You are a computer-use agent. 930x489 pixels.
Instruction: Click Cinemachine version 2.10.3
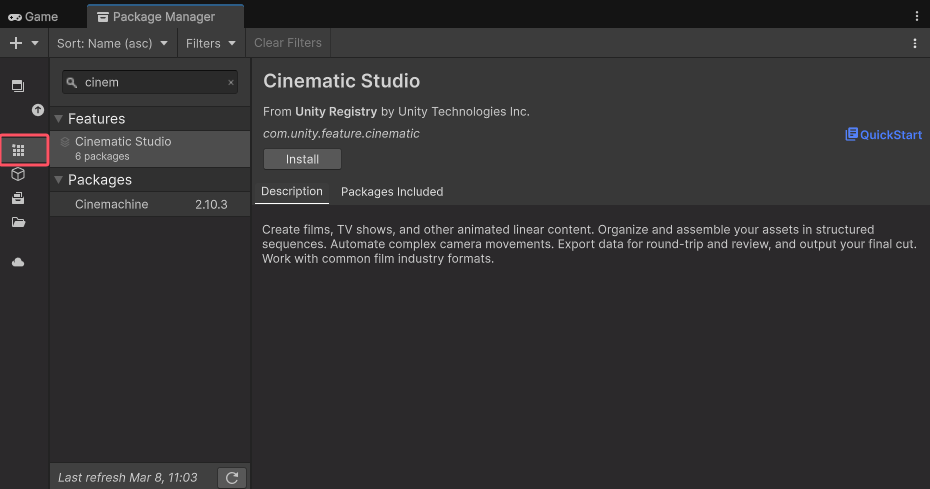[x=211, y=204]
